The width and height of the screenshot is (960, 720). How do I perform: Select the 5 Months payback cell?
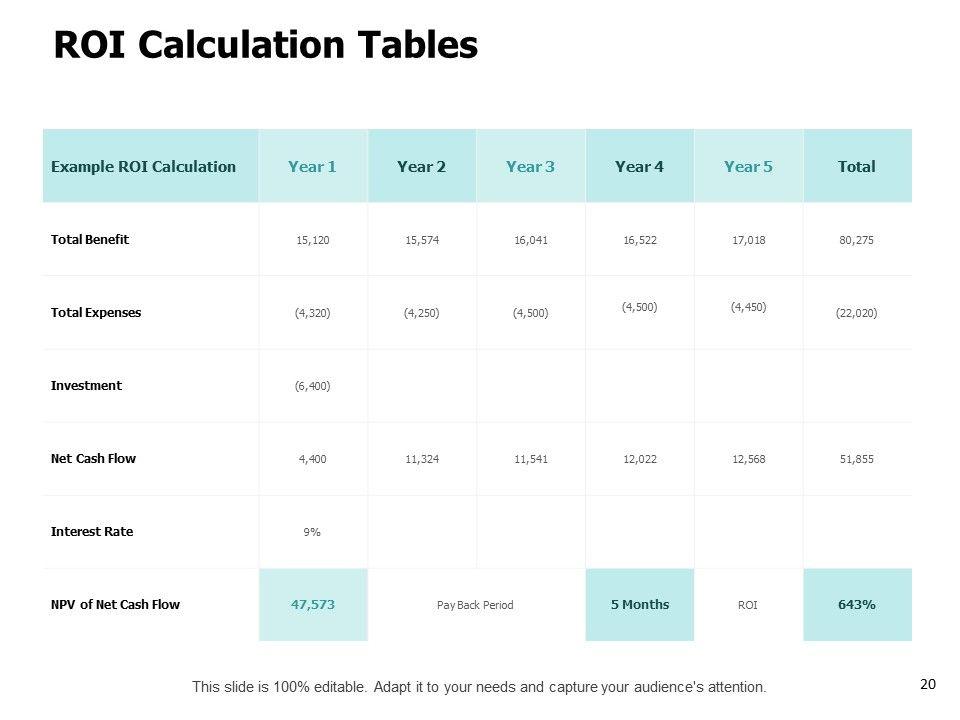point(639,604)
